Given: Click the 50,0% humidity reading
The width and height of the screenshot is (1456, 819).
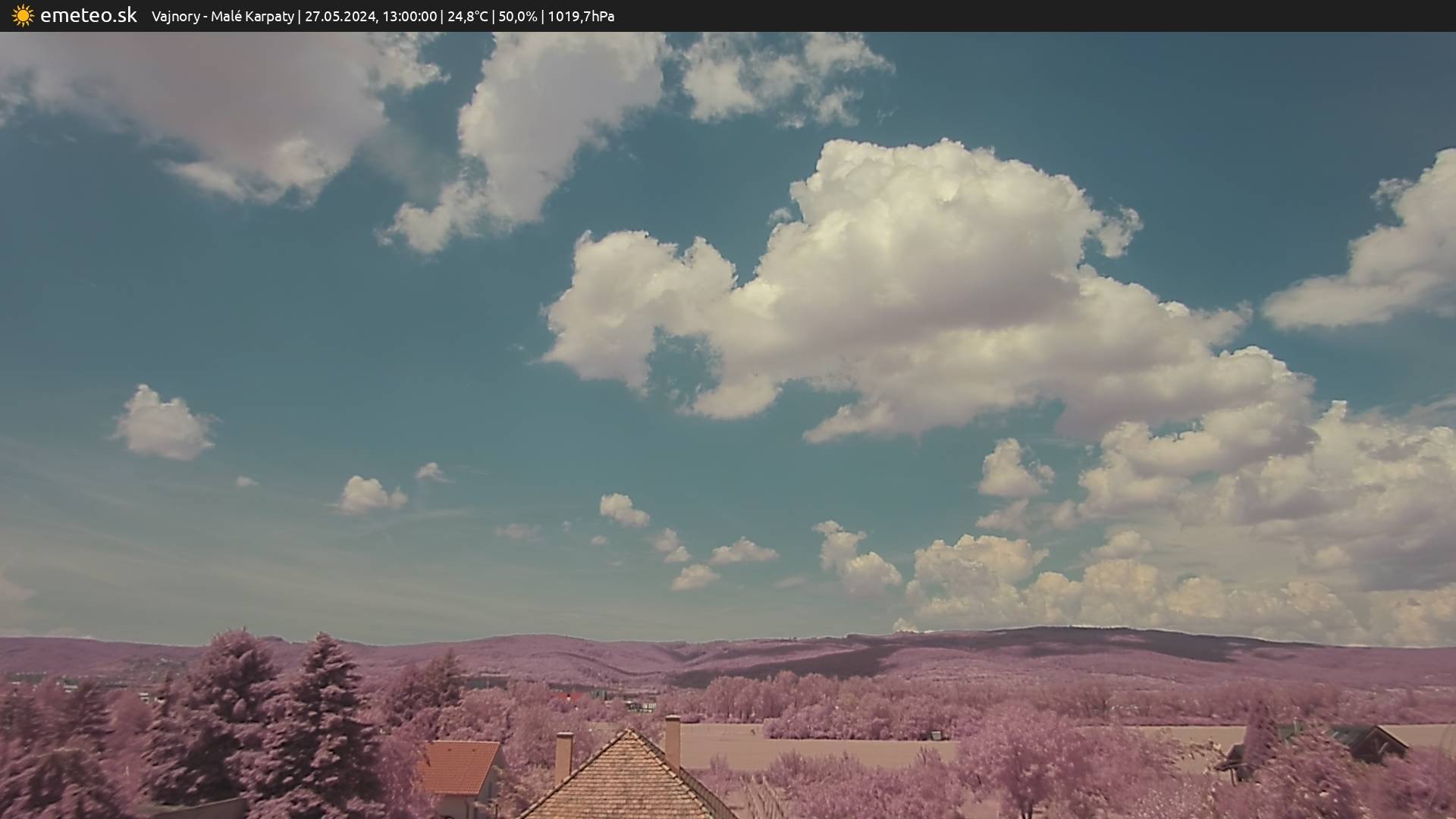Looking at the screenshot, I should (517, 16).
